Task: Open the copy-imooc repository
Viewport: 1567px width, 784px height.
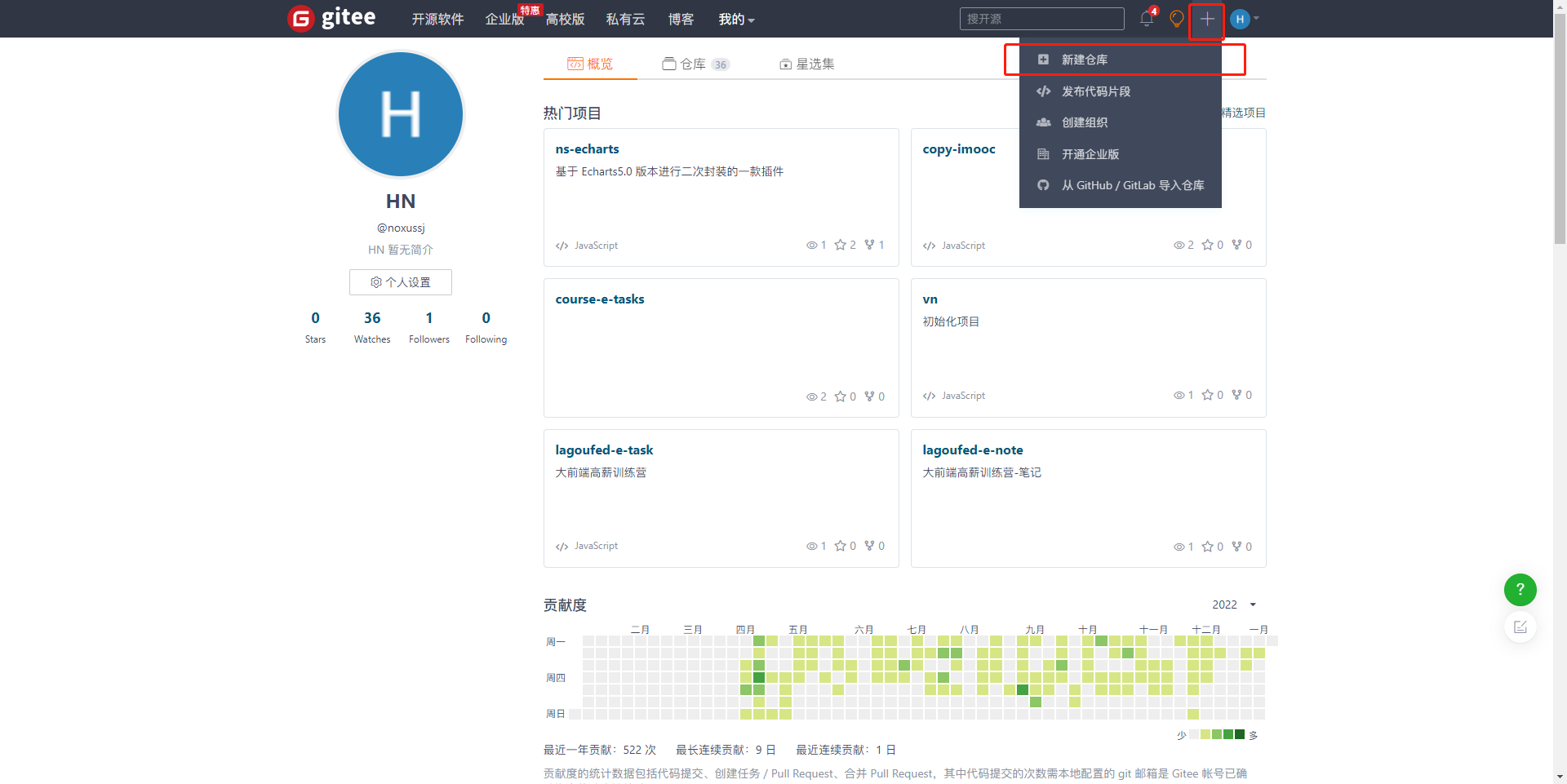Action: [959, 148]
